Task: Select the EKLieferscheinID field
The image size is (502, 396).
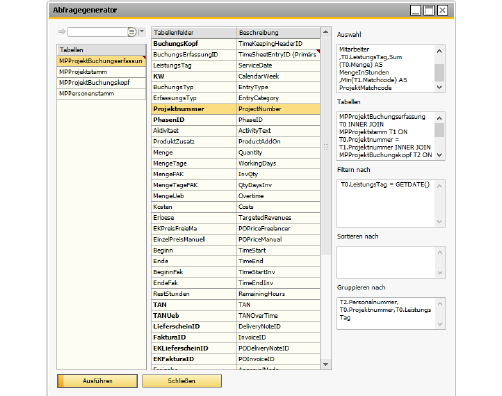Action: tap(194, 348)
